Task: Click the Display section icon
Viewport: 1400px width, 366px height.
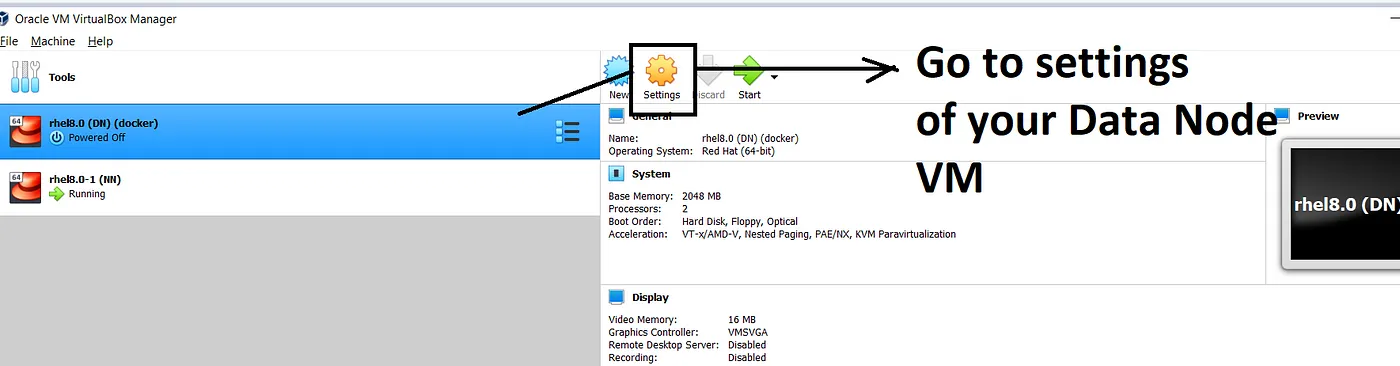Action: coord(616,297)
